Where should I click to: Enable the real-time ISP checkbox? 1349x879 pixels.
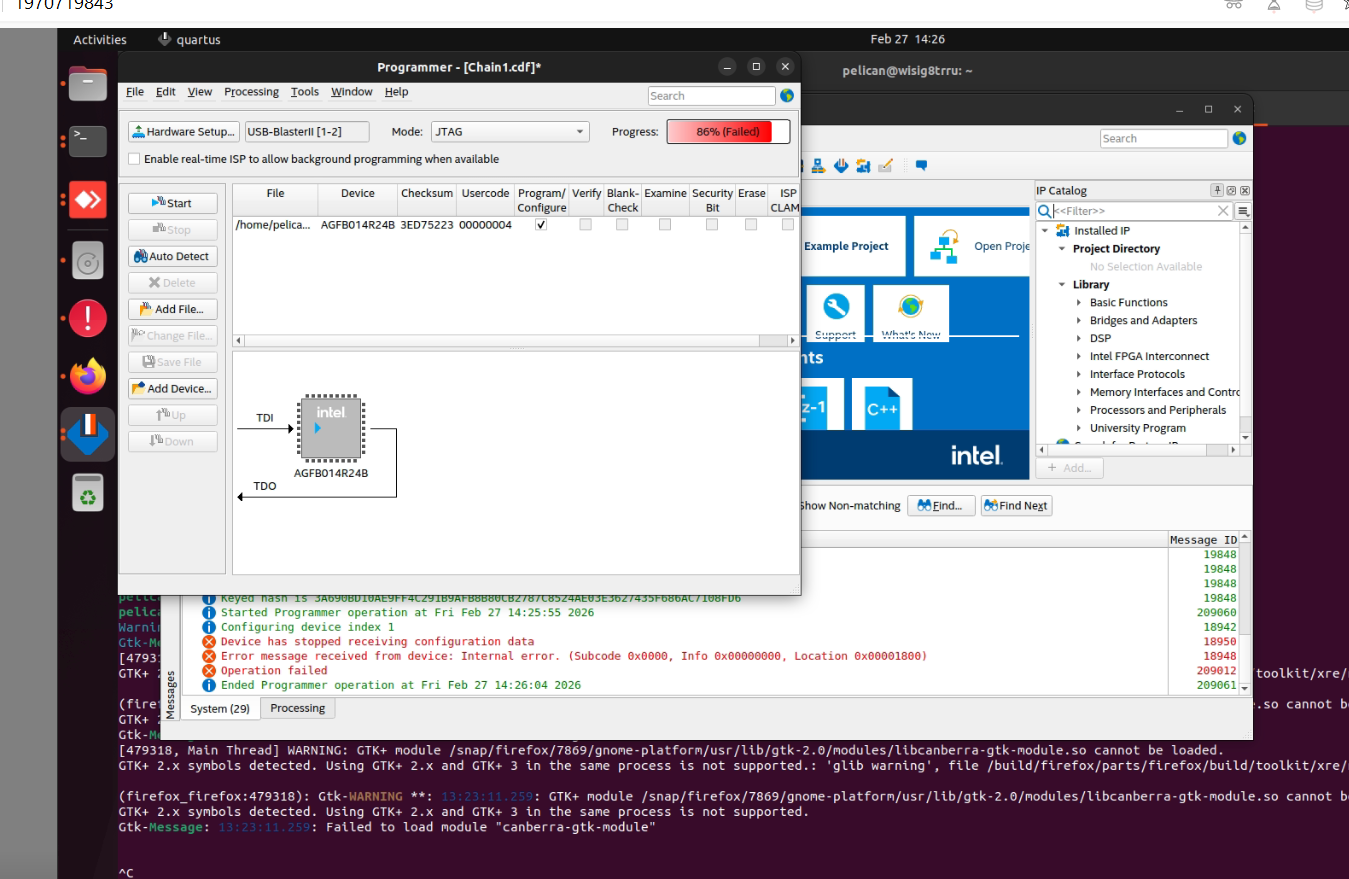click(x=135, y=159)
